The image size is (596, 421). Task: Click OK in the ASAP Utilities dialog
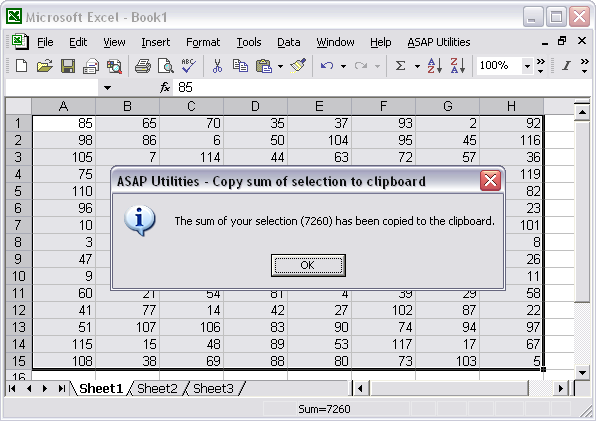click(x=308, y=265)
